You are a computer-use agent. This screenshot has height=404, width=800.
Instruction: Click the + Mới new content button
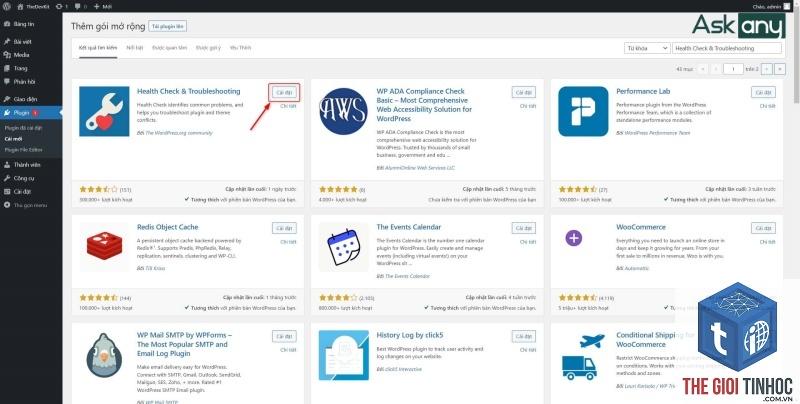click(x=103, y=7)
